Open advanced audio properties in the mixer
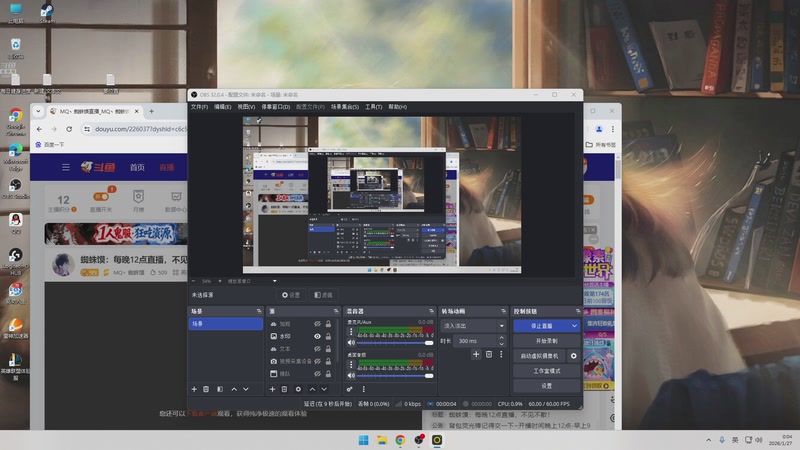 (x=349, y=389)
